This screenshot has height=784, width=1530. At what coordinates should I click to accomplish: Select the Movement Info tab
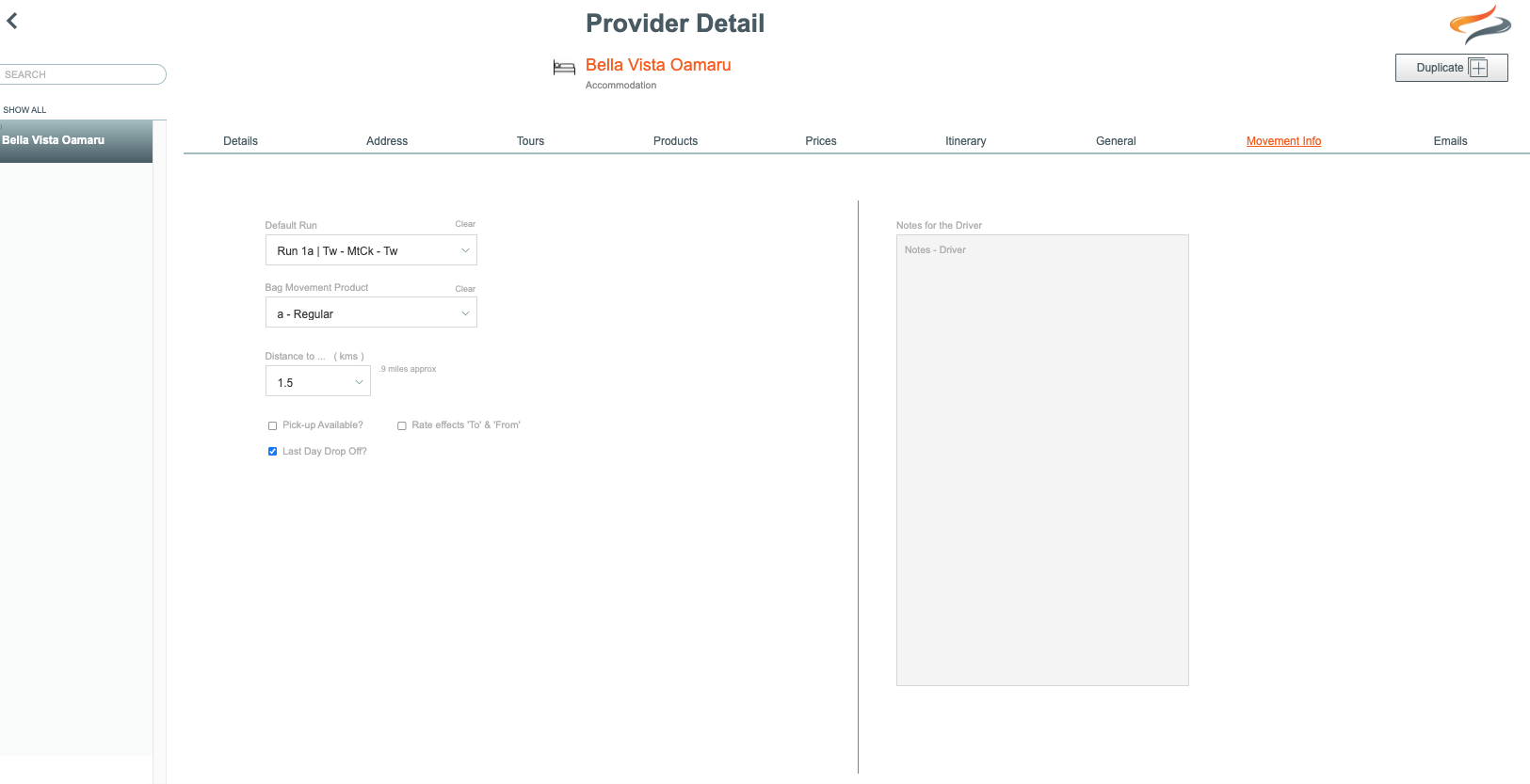(x=1283, y=141)
